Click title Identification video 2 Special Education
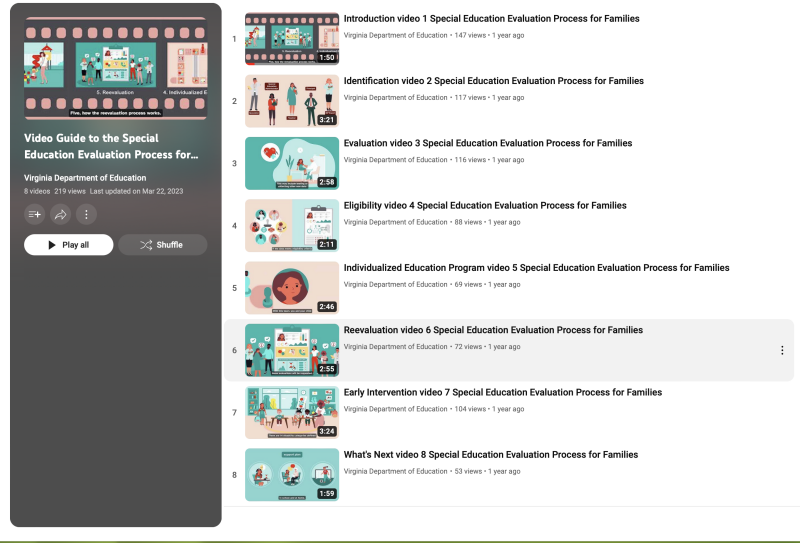The height and width of the screenshot is (543, 800). (493, 81)
